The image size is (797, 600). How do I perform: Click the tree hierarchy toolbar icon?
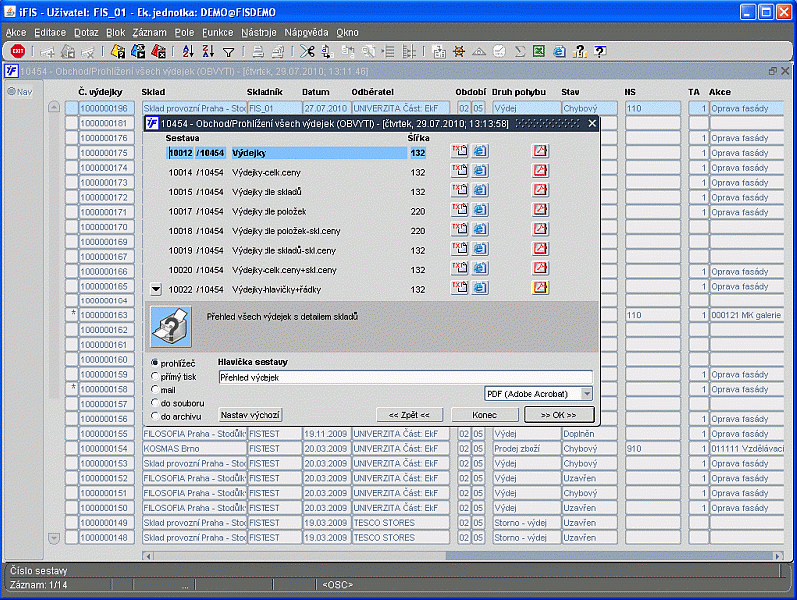[x=409, y=51]
